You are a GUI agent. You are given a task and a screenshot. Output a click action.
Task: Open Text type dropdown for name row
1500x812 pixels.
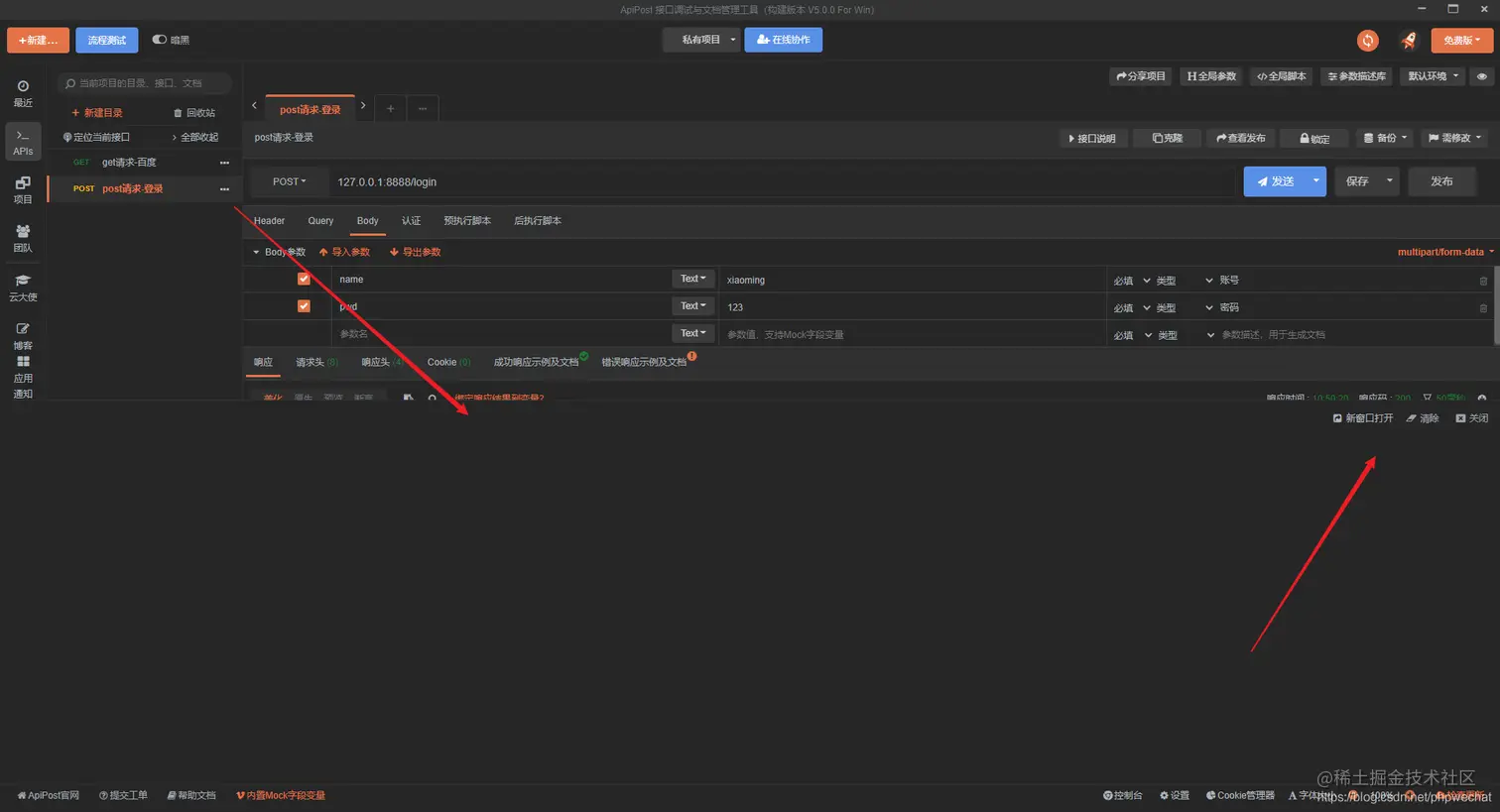pos(692,279)
